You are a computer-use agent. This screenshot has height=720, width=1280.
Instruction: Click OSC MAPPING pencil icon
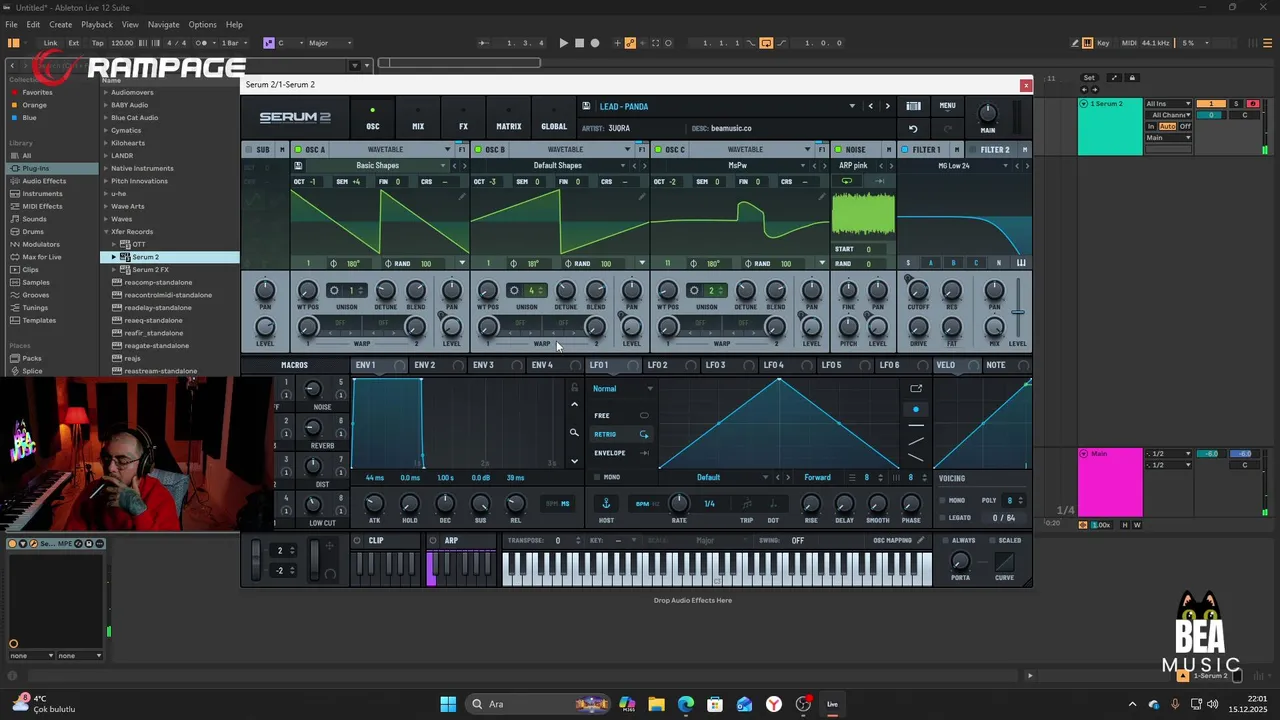[921, 540]
